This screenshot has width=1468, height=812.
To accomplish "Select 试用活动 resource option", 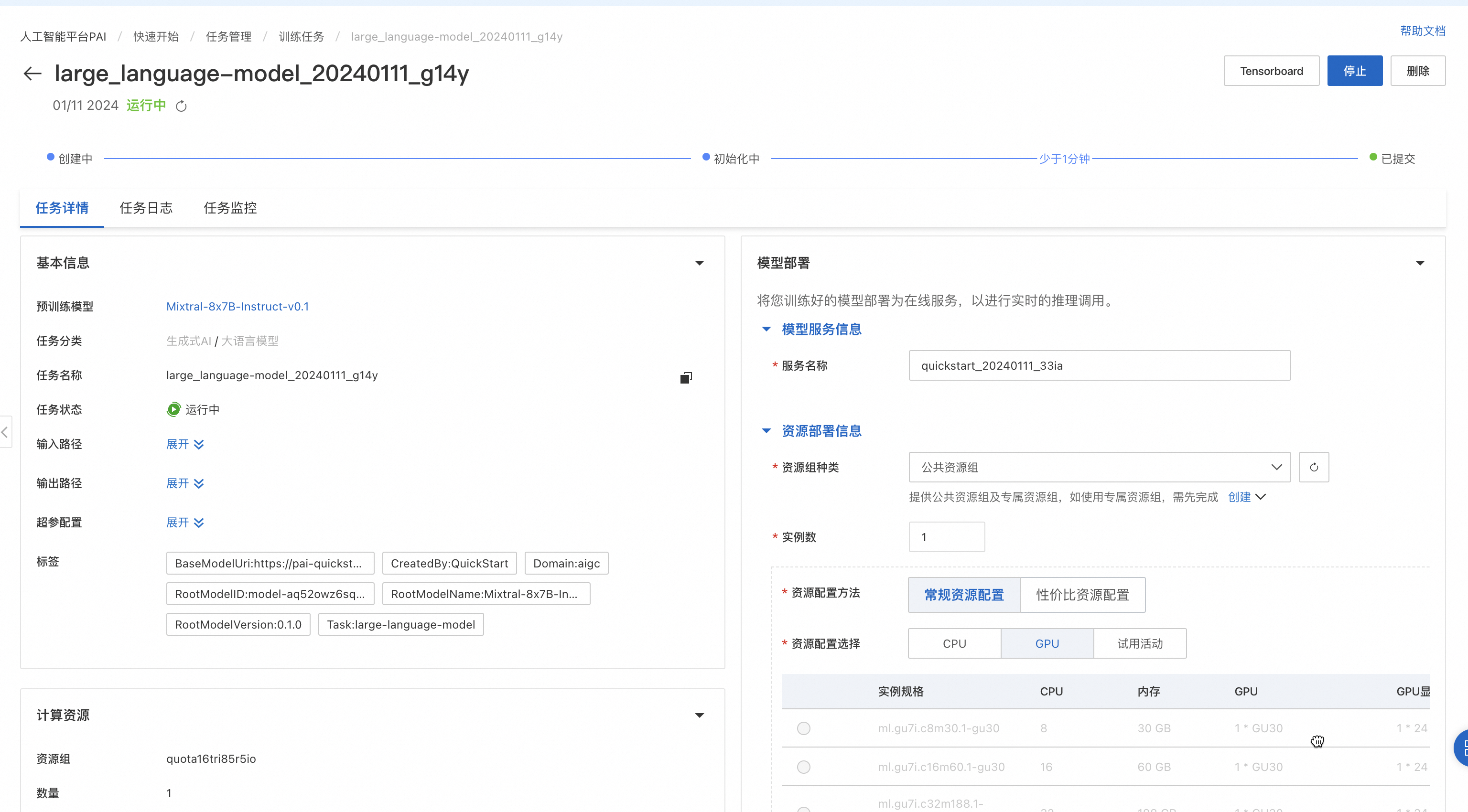I will (1140, 643).
